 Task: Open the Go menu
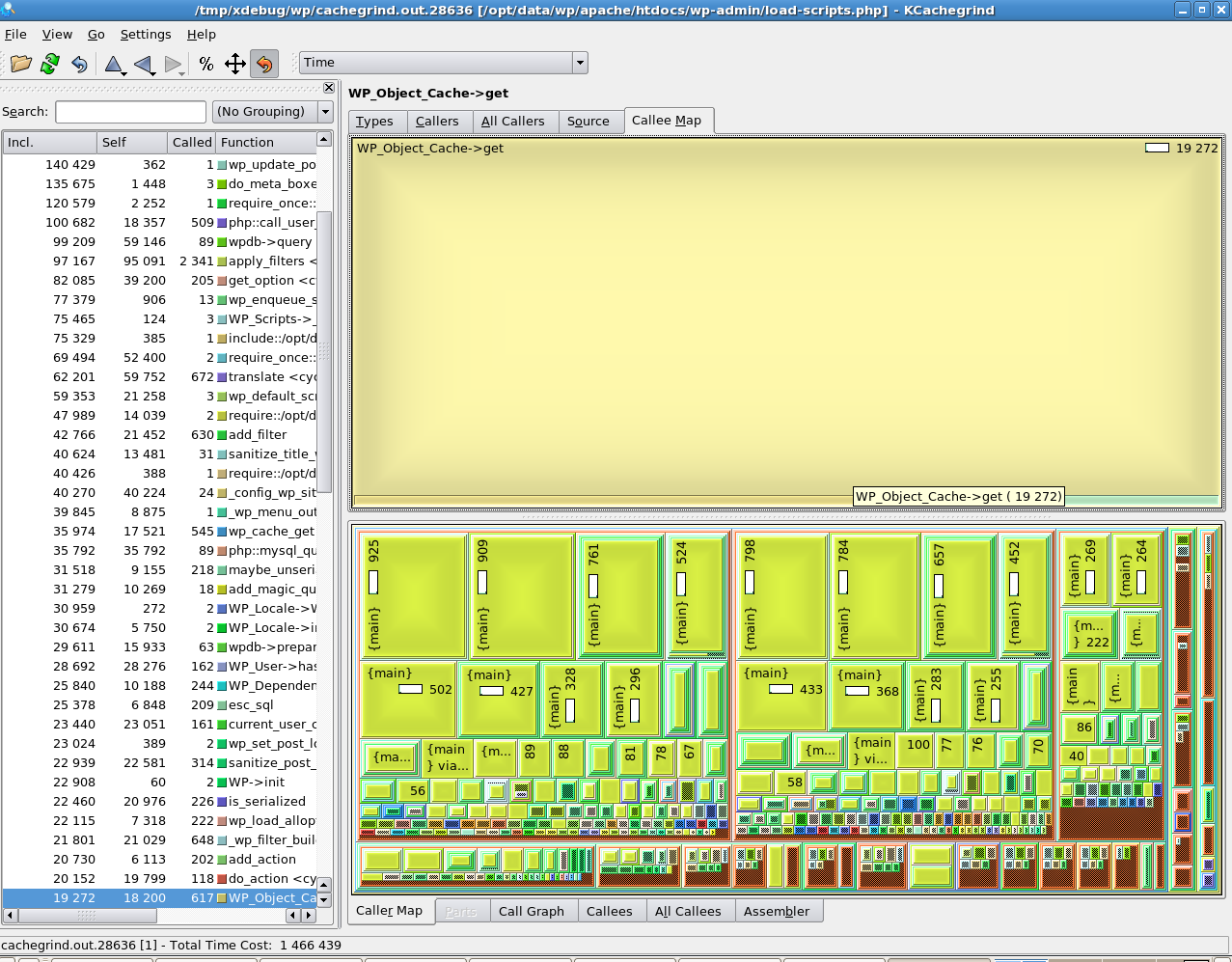(x=96, y=34)
